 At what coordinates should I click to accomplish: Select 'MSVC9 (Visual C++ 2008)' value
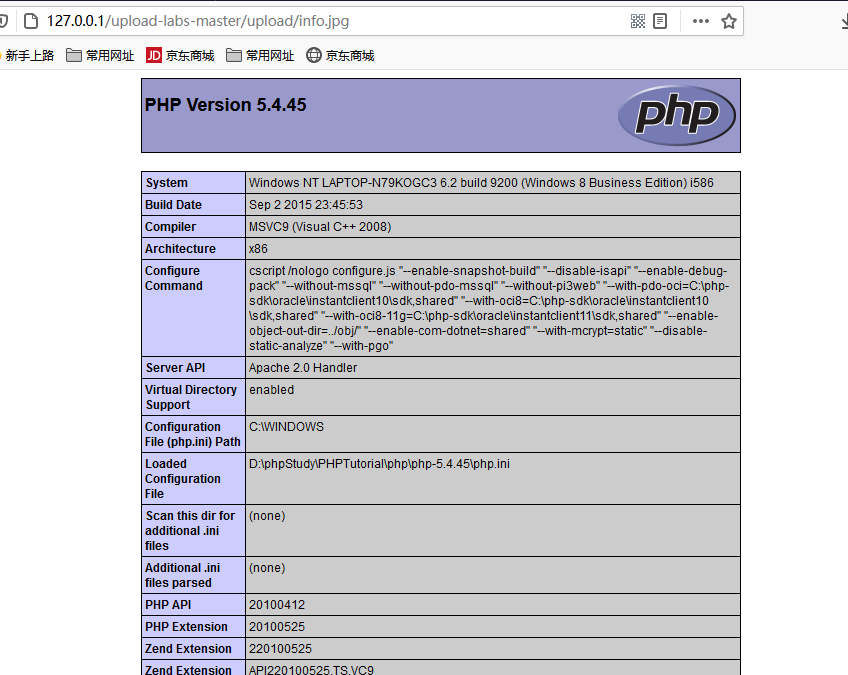320,227
